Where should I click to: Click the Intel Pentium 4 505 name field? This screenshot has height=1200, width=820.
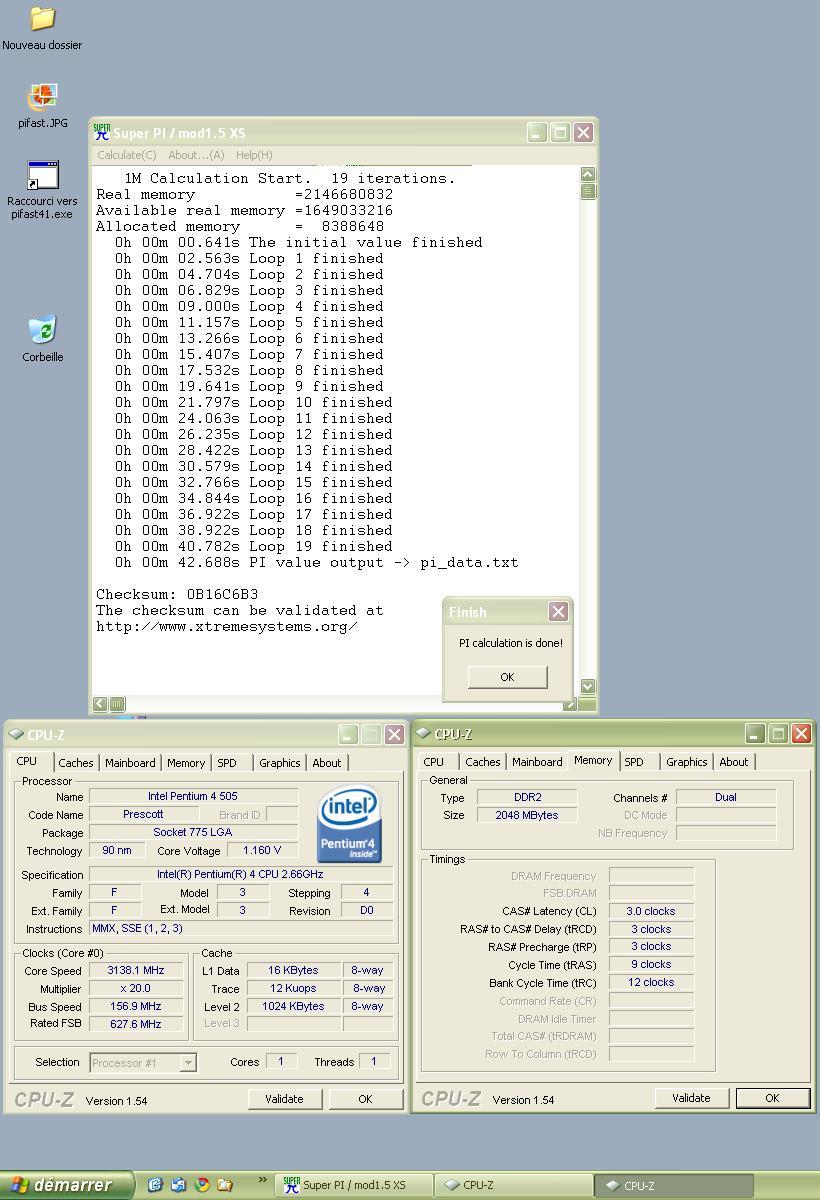tap(193, 797)
